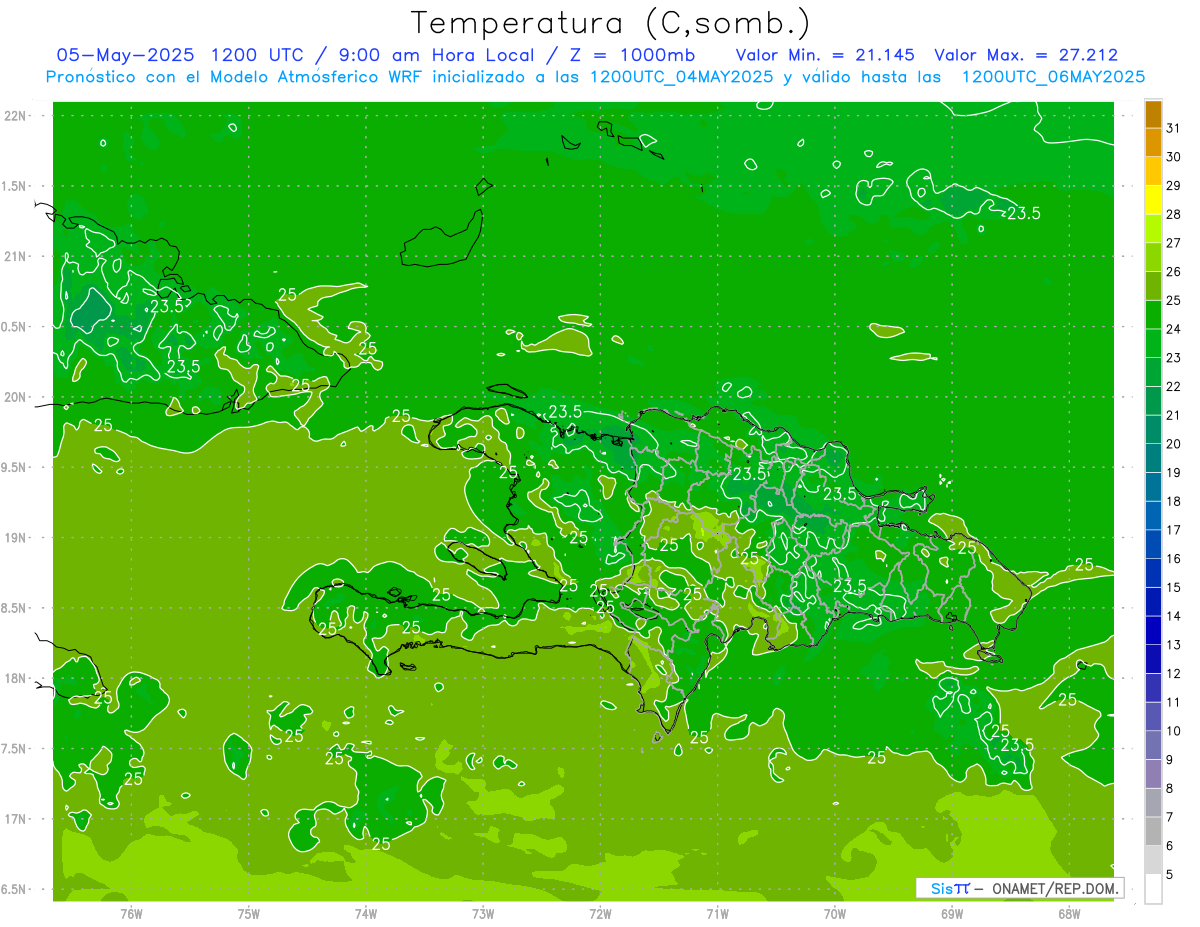Click the "74W" longitude axis label
Viewport: 1200px width, 927px height.
click(x=366, y=914)
